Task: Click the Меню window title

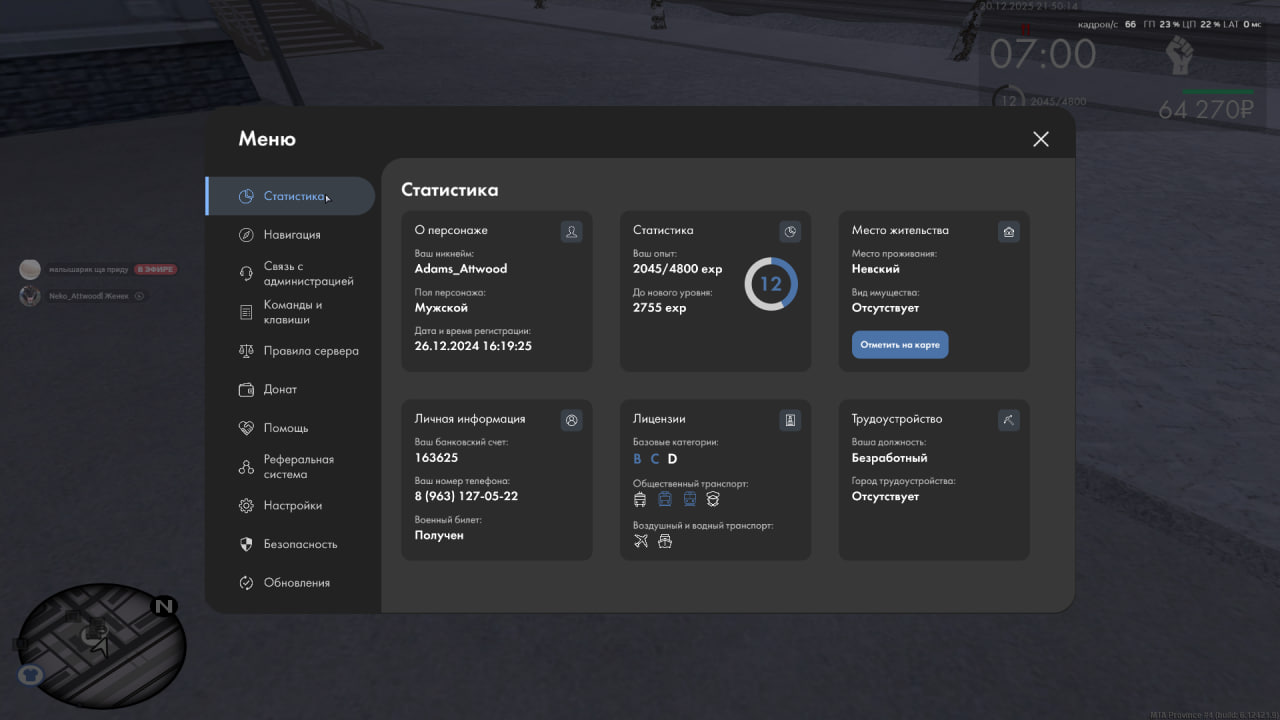Action: (x=267, y=139)
